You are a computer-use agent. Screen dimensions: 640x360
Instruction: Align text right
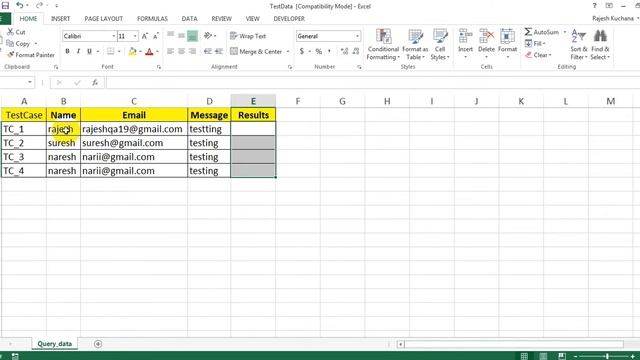coord(192,51)
